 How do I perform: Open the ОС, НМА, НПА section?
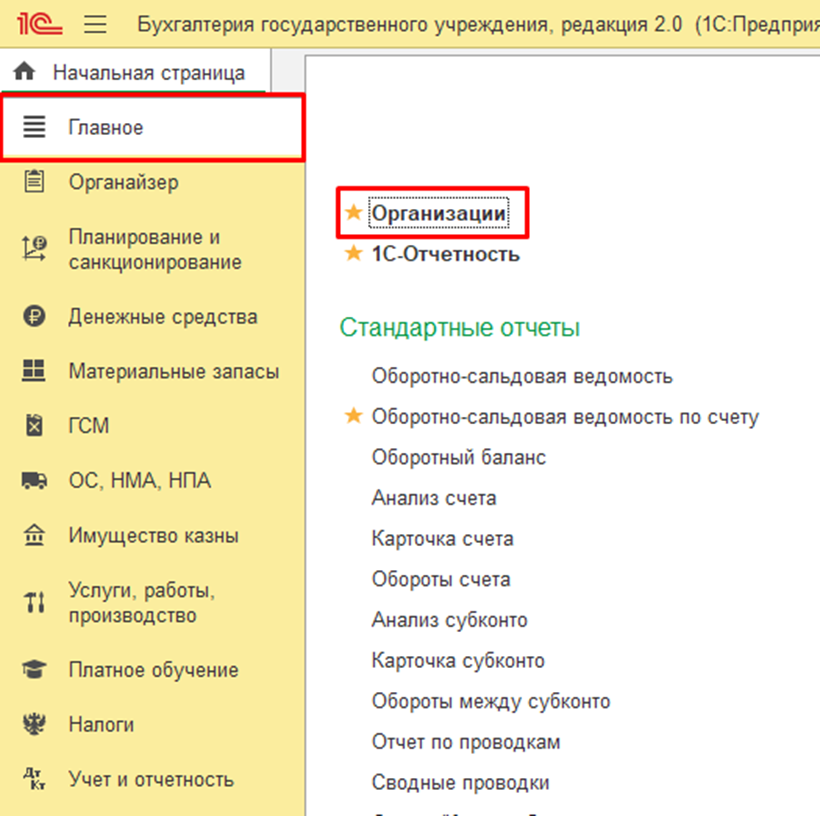(x=152, y=480)
